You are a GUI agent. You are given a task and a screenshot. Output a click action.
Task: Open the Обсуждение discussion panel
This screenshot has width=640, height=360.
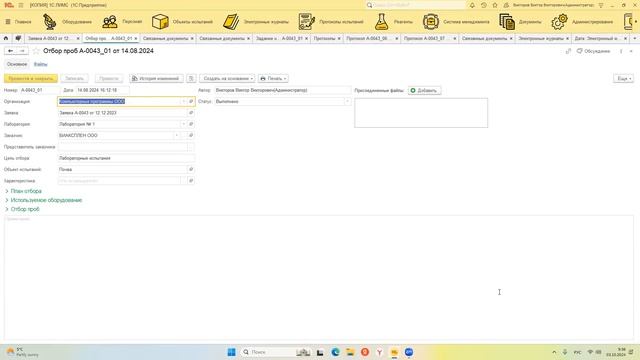point(593,51)
